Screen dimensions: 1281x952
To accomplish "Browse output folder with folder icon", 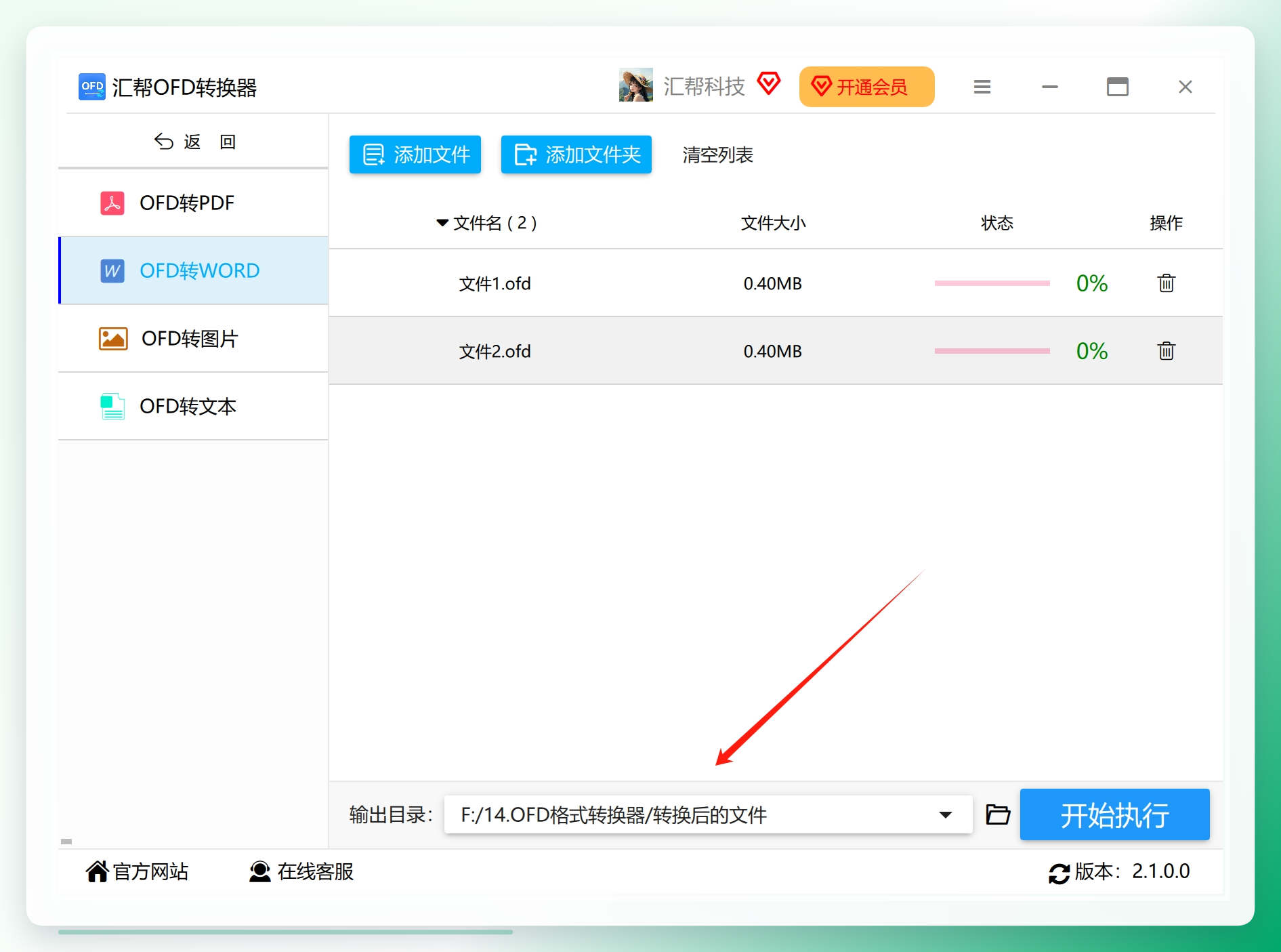I will coord(998,814).
